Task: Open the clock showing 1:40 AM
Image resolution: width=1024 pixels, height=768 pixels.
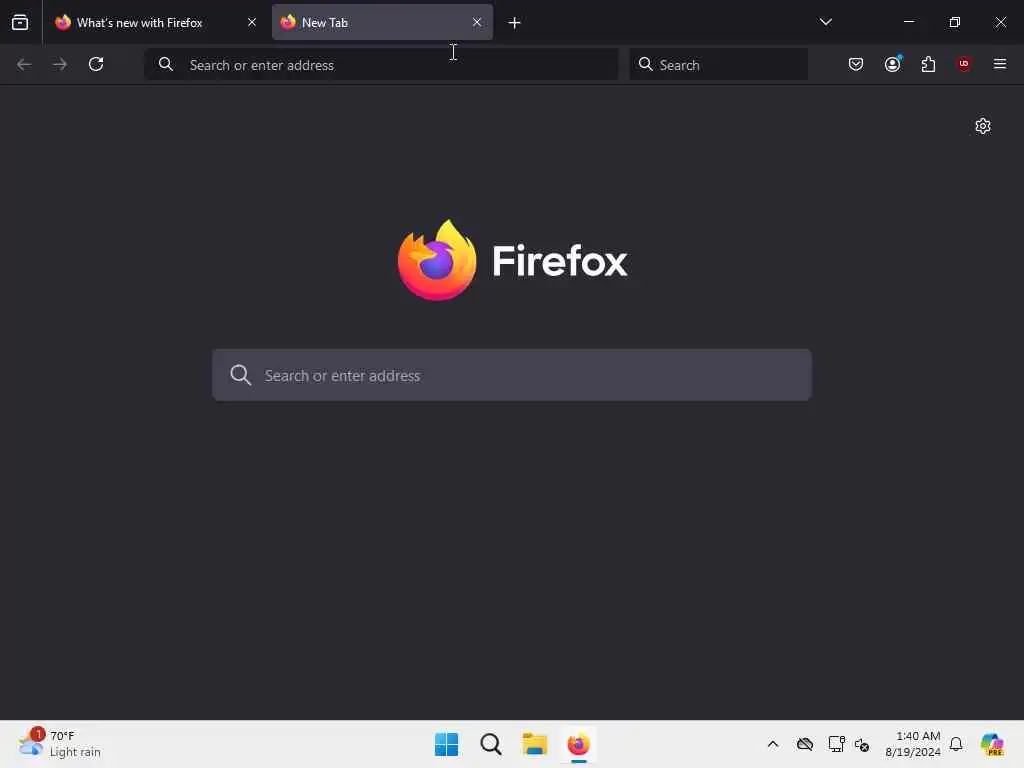Action: pos(913,744)
